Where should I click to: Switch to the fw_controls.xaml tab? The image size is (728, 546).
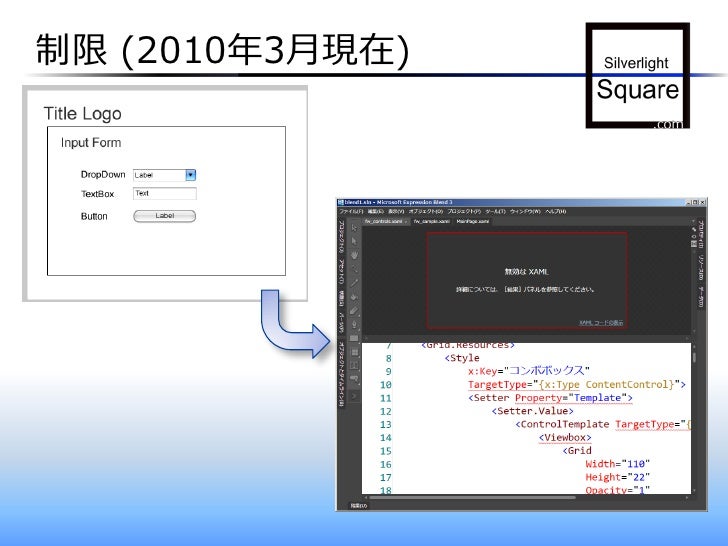385,221
